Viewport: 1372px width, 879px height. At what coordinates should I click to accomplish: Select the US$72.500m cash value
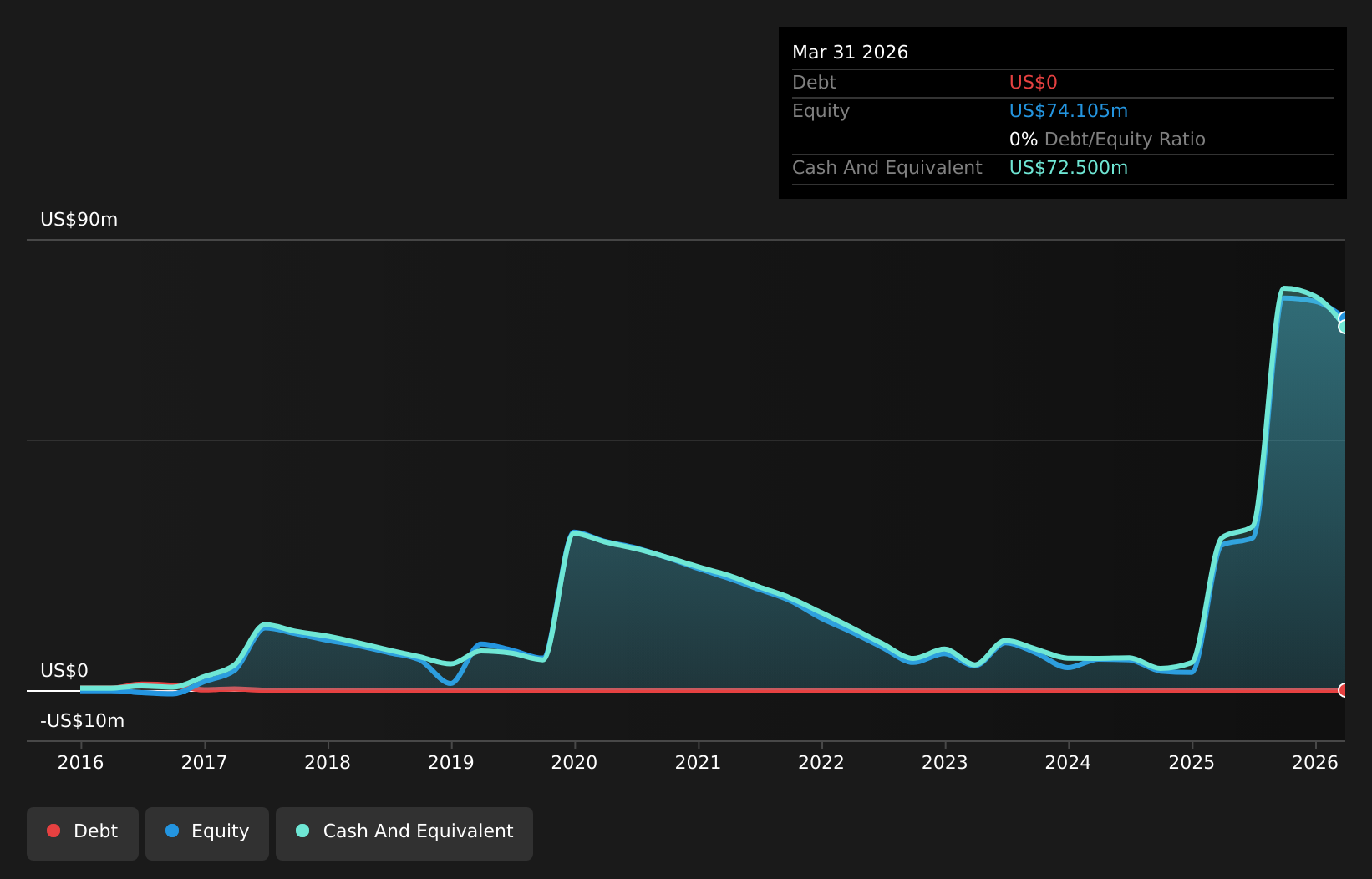(1068, 168)
